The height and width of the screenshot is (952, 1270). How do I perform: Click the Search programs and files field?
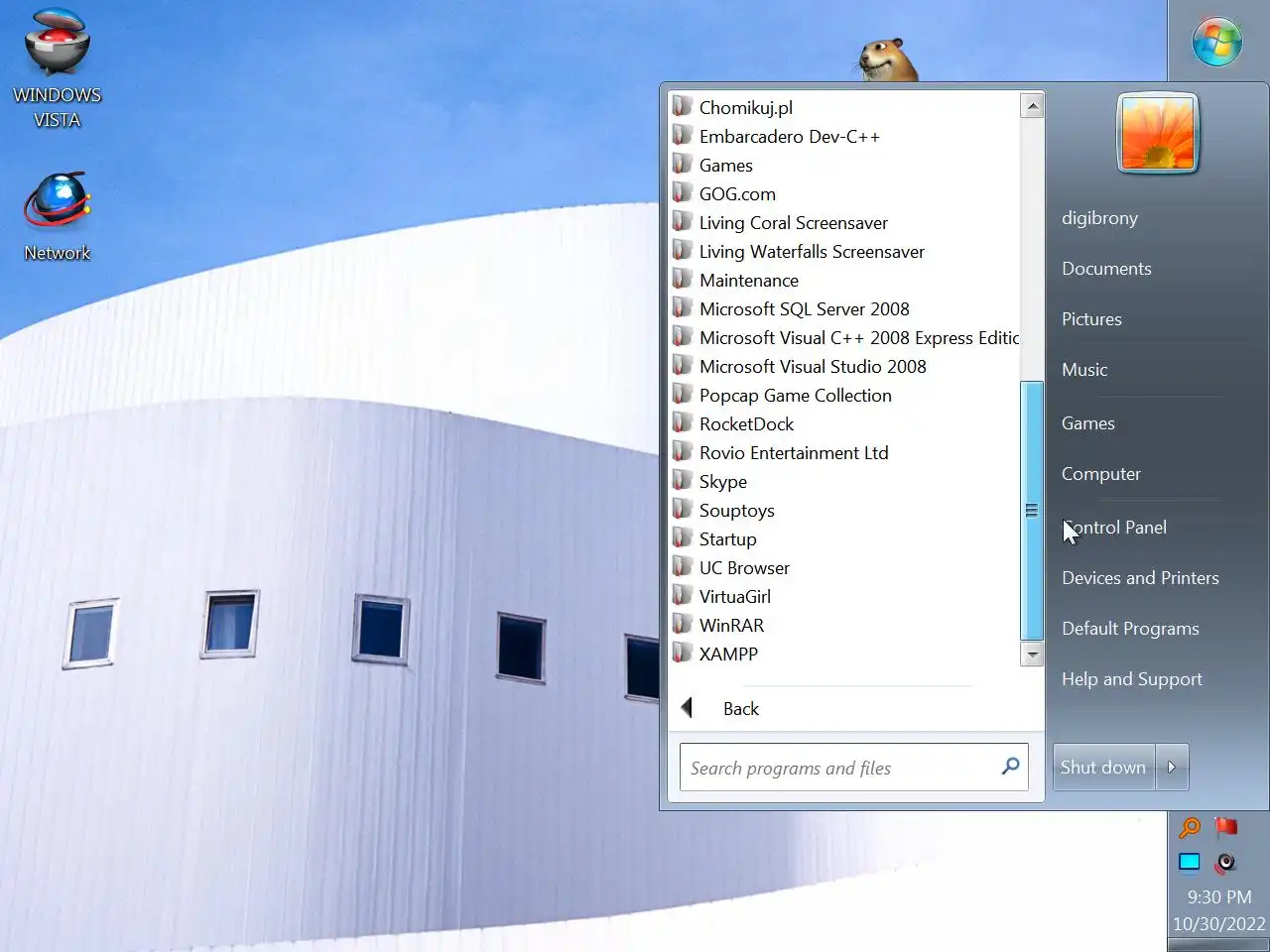854,768
